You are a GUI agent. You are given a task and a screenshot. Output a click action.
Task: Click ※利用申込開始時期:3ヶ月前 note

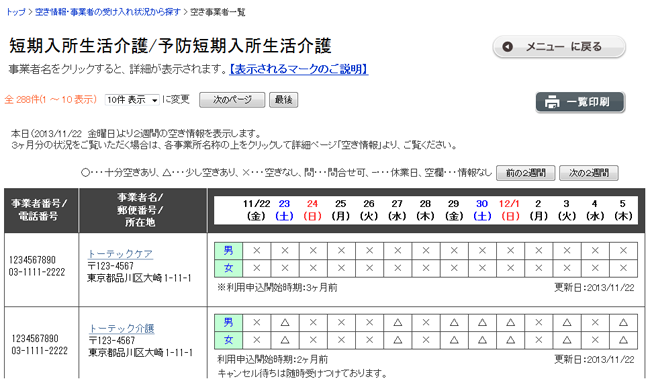coord(277,287)
